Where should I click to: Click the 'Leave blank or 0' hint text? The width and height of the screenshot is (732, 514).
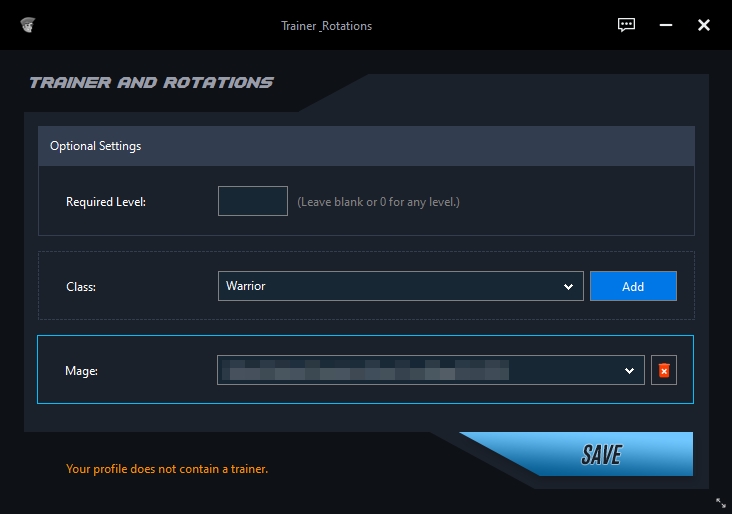click(378, 202)
